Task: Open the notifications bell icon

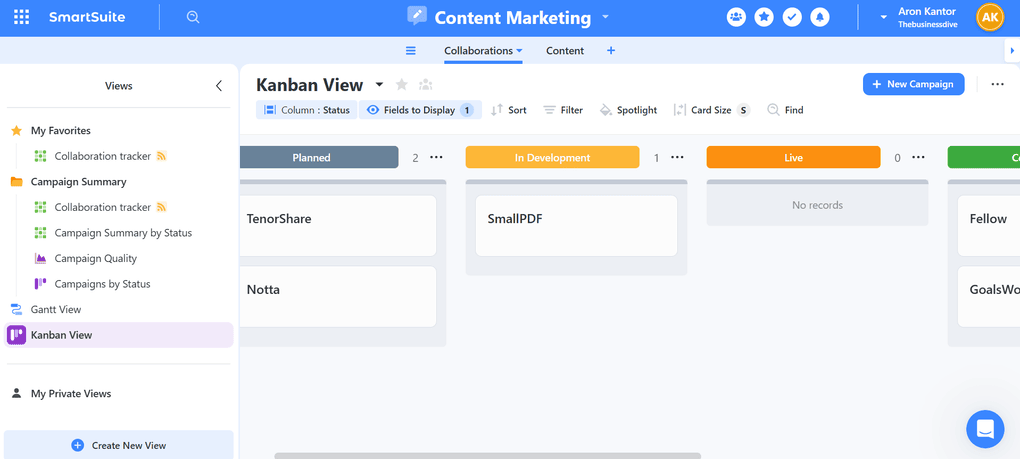Action: pyautogui.click(x=820, y=18)
